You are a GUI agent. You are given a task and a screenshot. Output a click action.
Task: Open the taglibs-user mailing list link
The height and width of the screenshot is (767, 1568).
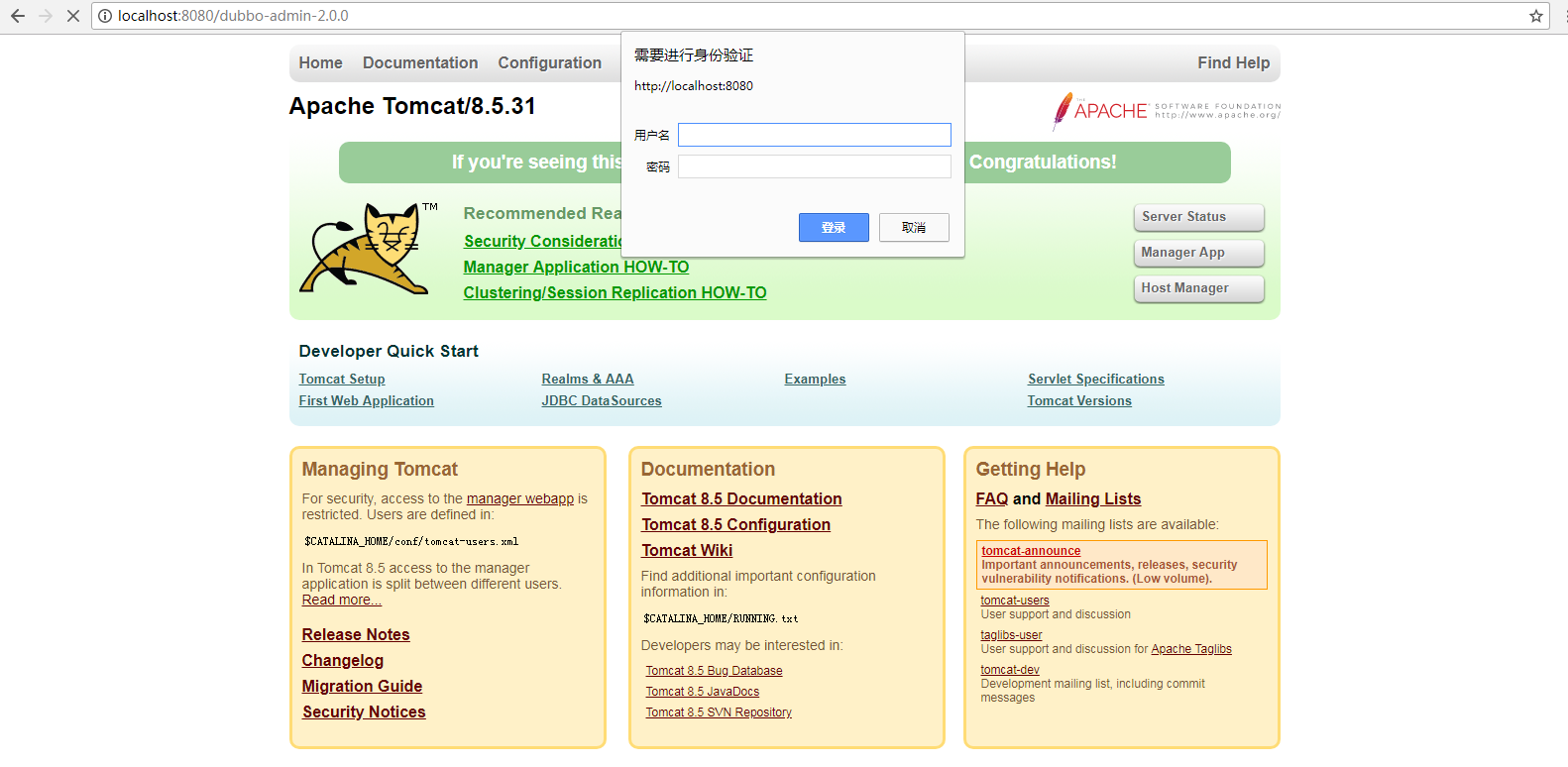tap(1012, 635)
